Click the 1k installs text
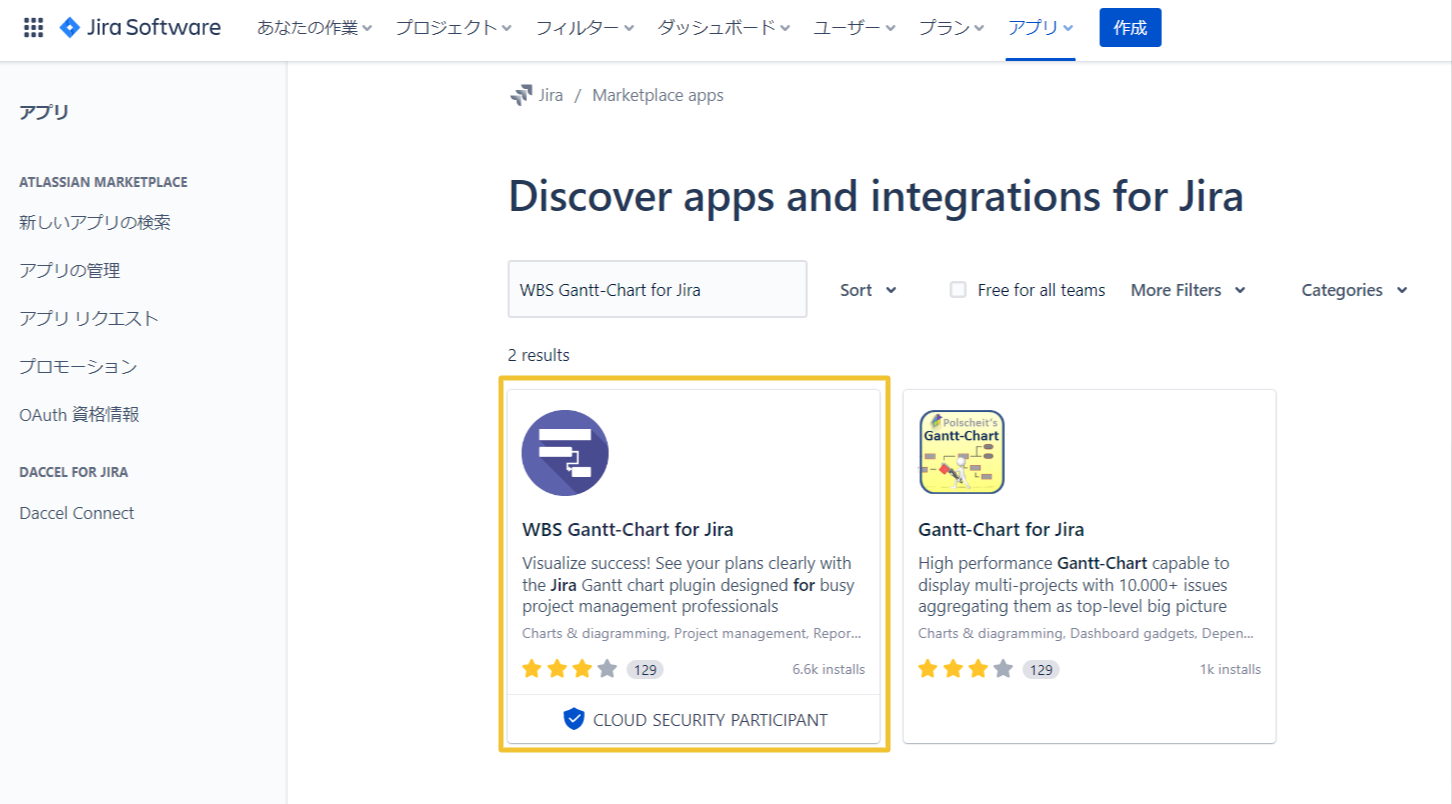Viewport: 1452px width, 804px height. (1230, 670)
